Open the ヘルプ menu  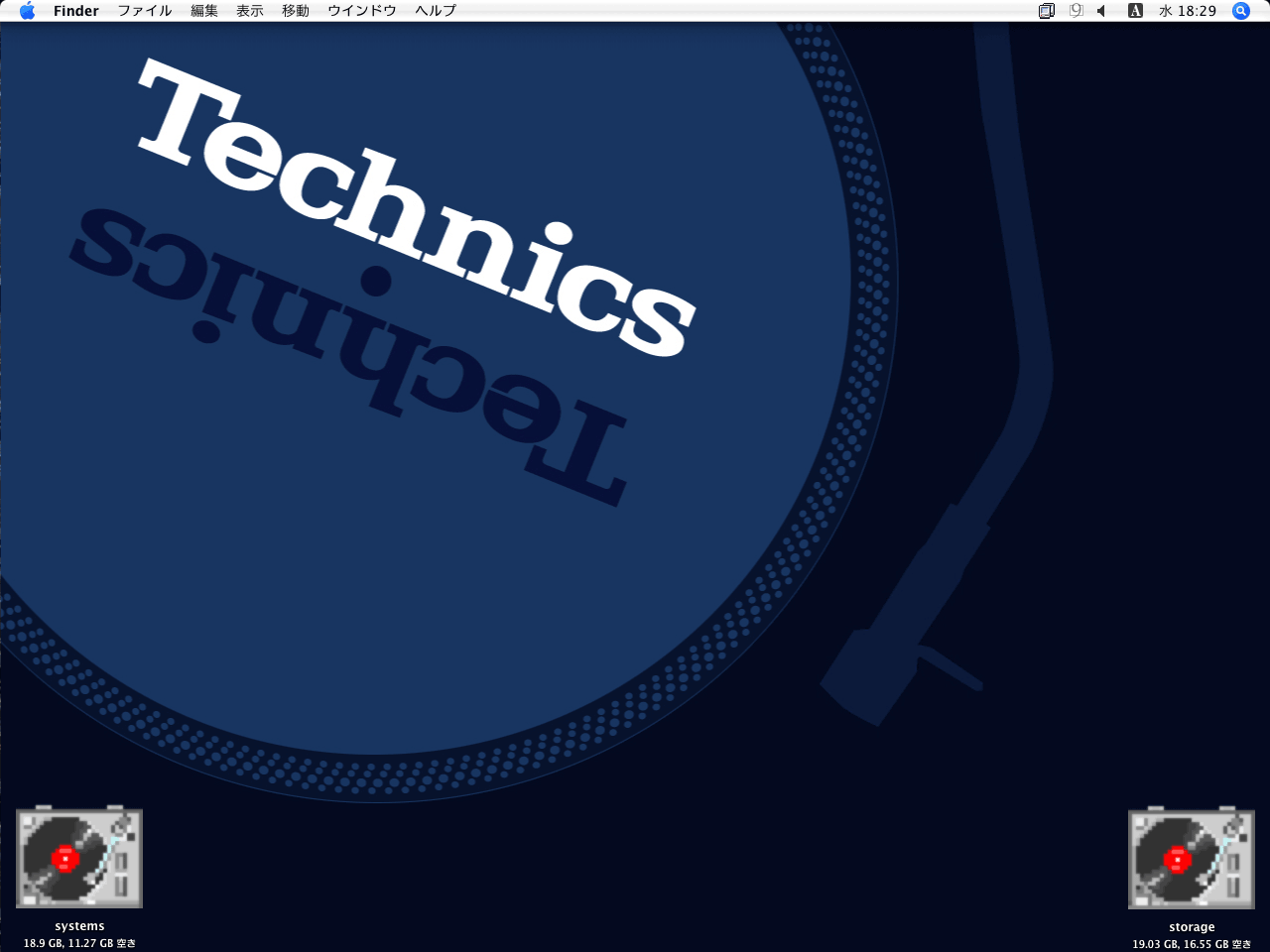(x=436, y=11)
